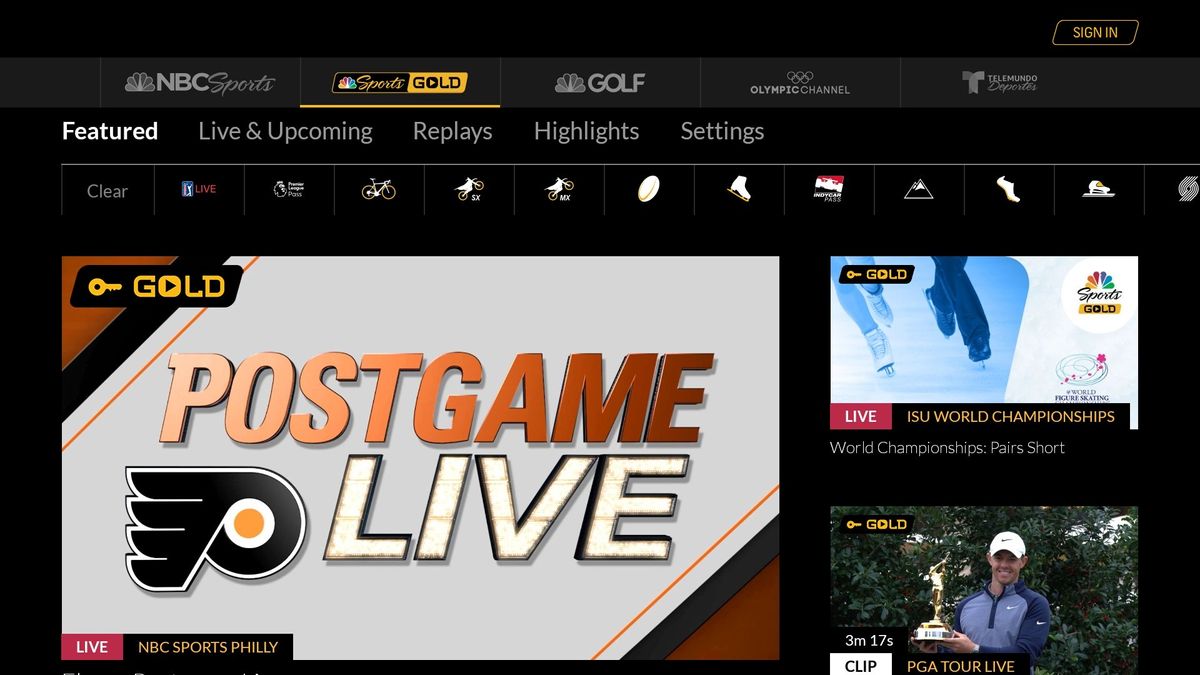Filter by IndyCar Pass icon
The height and width of the screenshot is (675, 1200).
click(829, 190)
